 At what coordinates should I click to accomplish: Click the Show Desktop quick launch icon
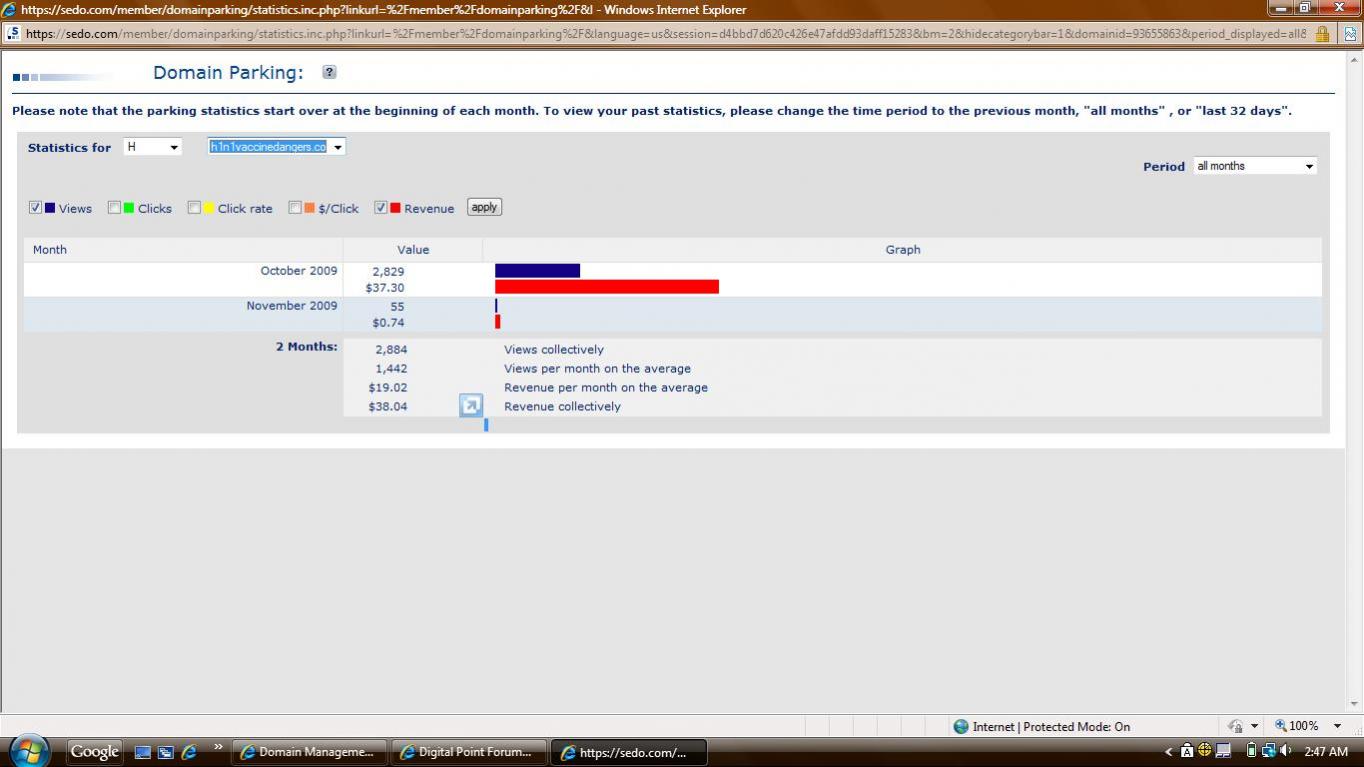click(x=142, y=752)
